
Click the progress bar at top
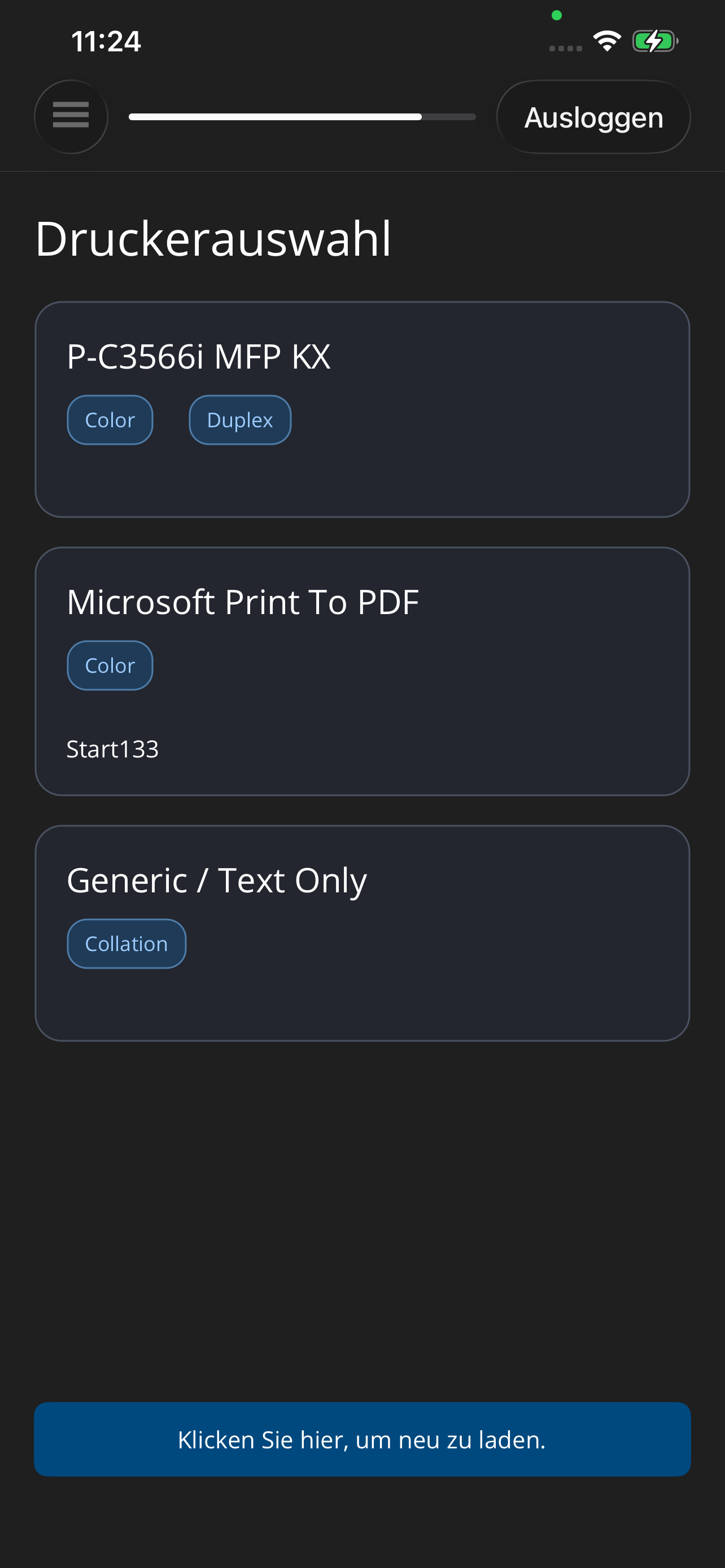302,117
